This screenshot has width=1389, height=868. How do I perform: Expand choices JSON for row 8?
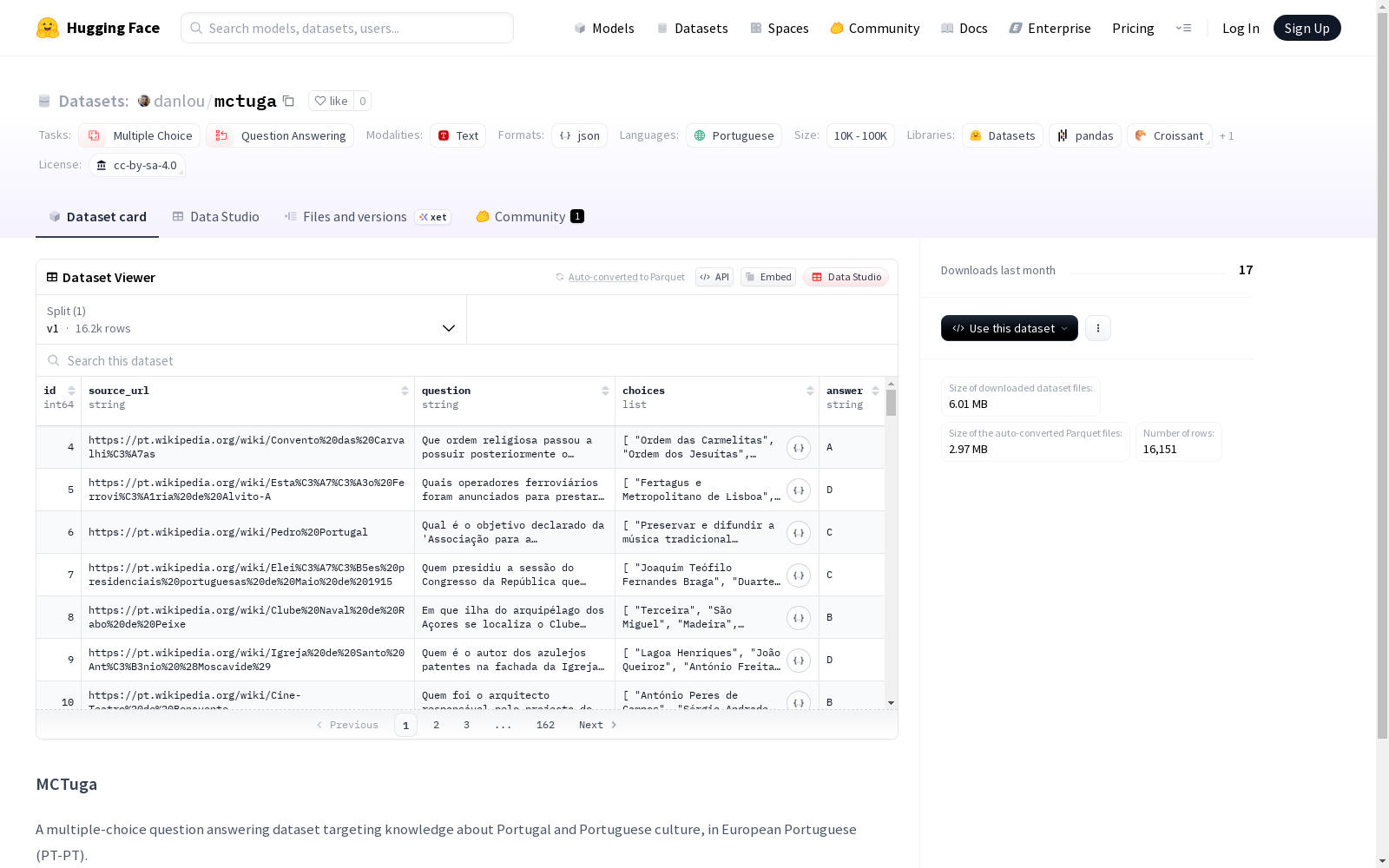tap(799, 618)
